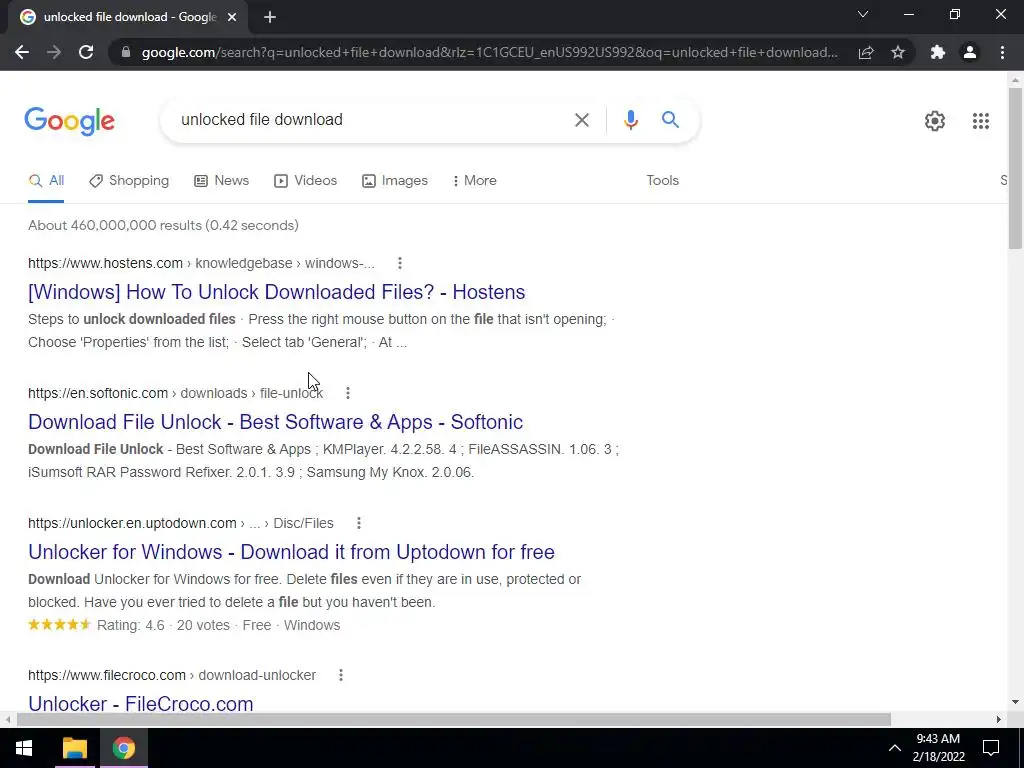This screenshot has height=768, width=1024.
Task: Open 'Unlocker for Windows' Uptodown result
Action: (291, 552)
